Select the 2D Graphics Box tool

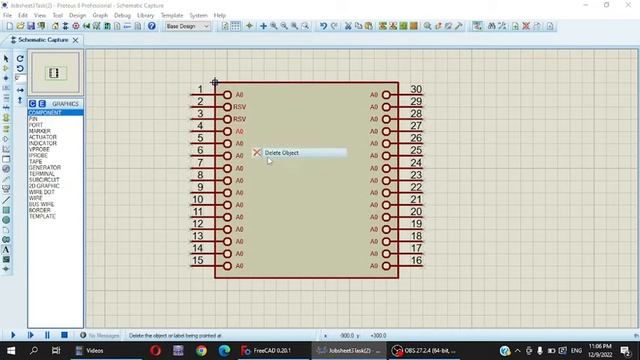6,210
